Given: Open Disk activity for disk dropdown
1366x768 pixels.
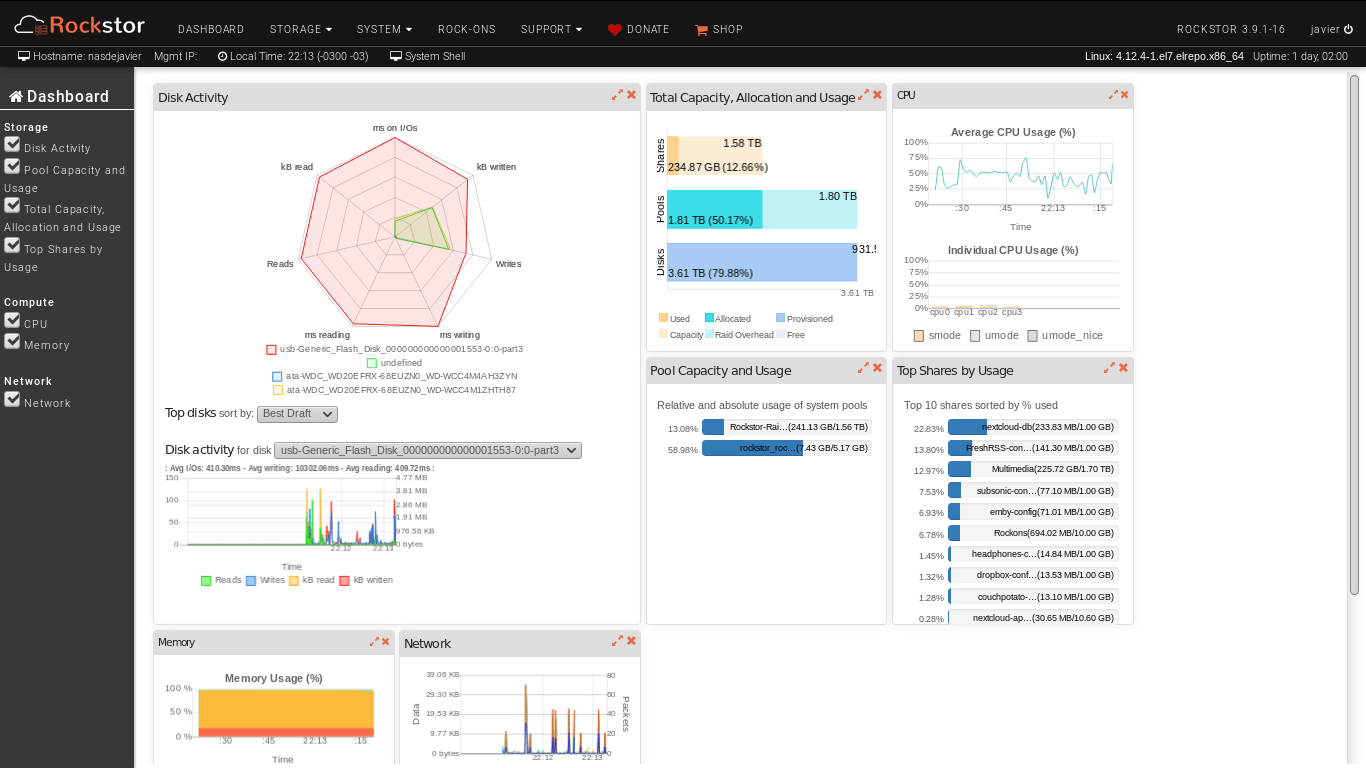Looking at the screenshot, I should 428,451.
